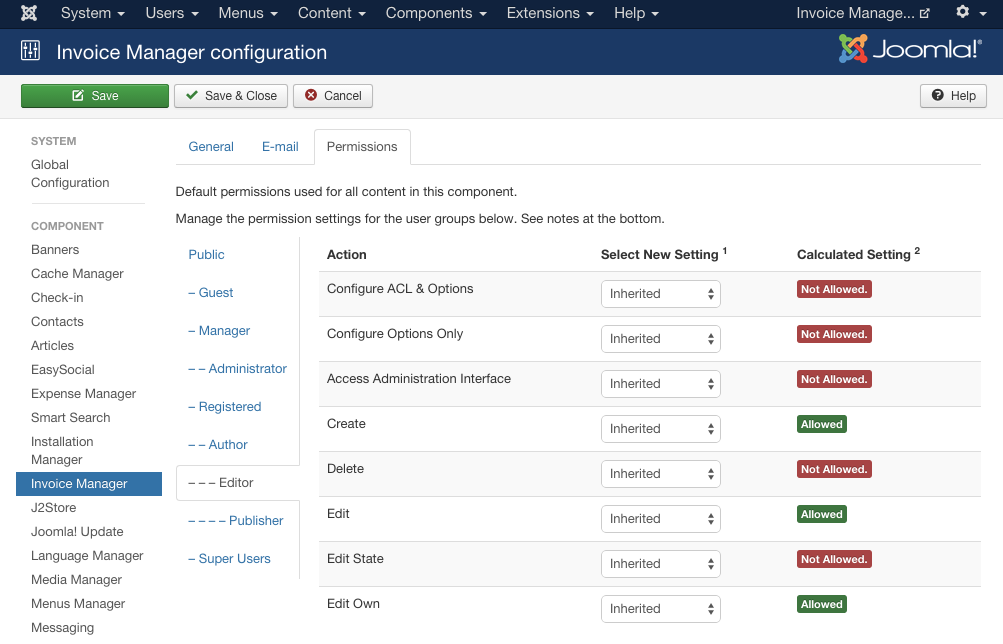Click the configuration sliders icon beside the page title
This screenshot has width=1003, height=644.
click(30, 51)
